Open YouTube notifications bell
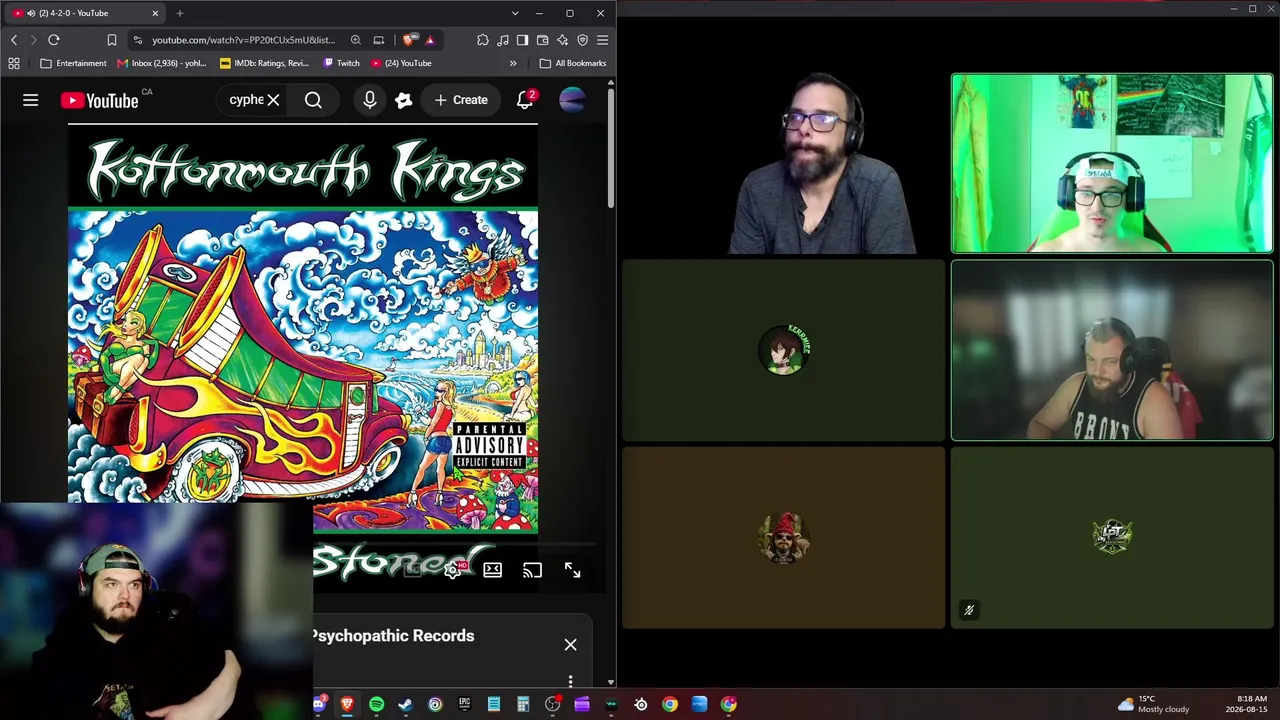 pyautogui.click(x=525, y=100)
